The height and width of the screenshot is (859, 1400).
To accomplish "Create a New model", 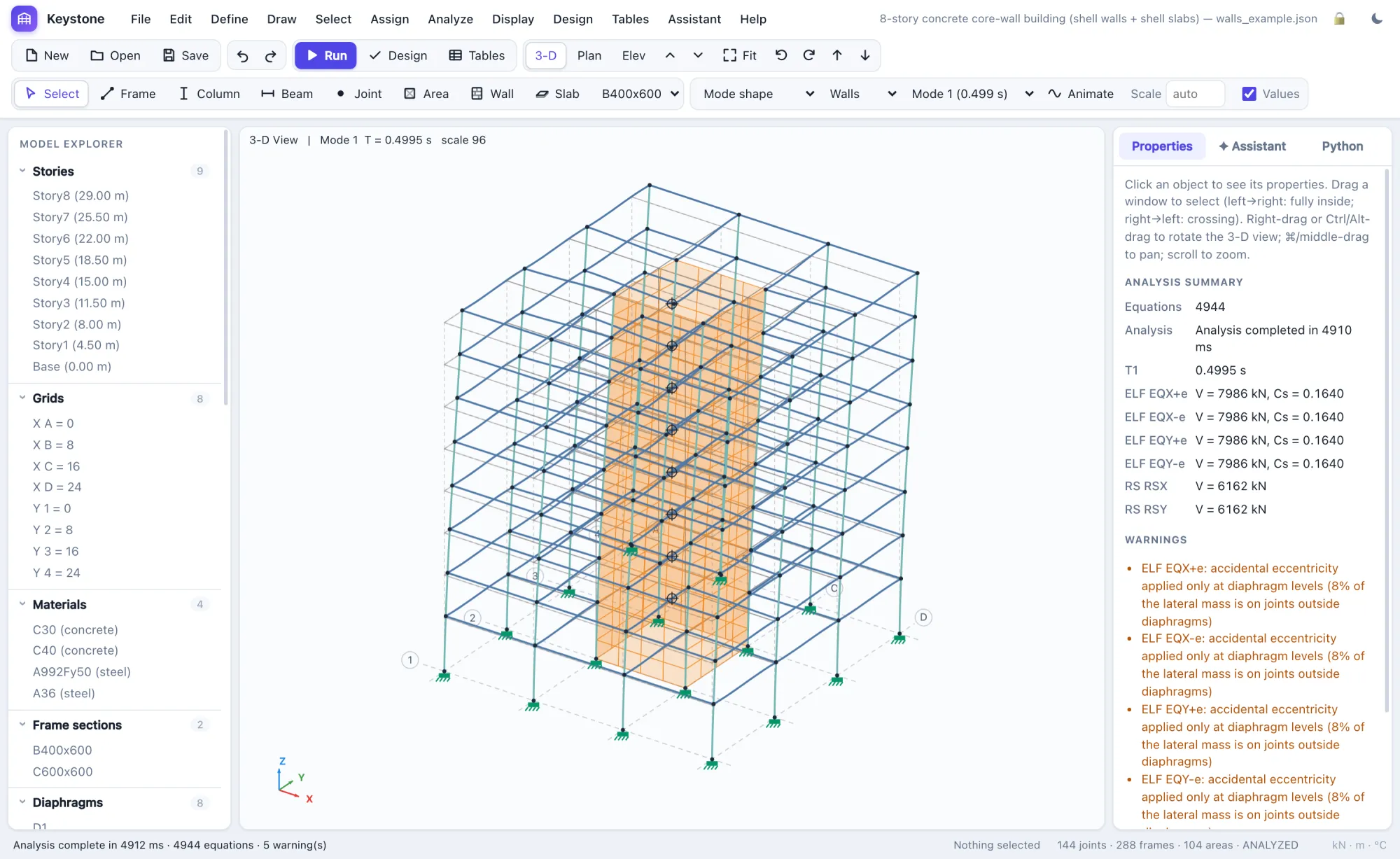I will click(x=47, y=55).
